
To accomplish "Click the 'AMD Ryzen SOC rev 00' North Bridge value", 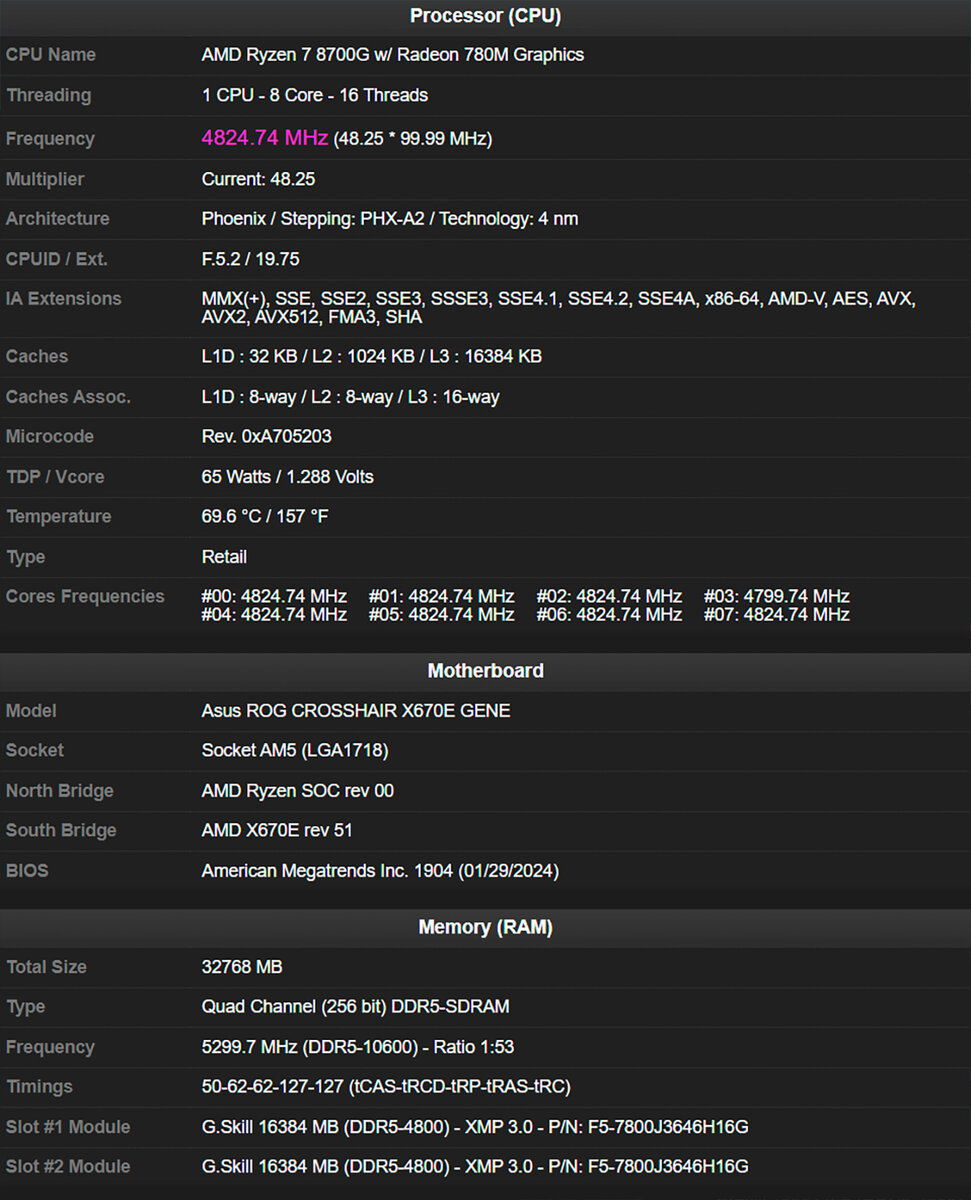I will pyautogui.click(x=298, y=791).
